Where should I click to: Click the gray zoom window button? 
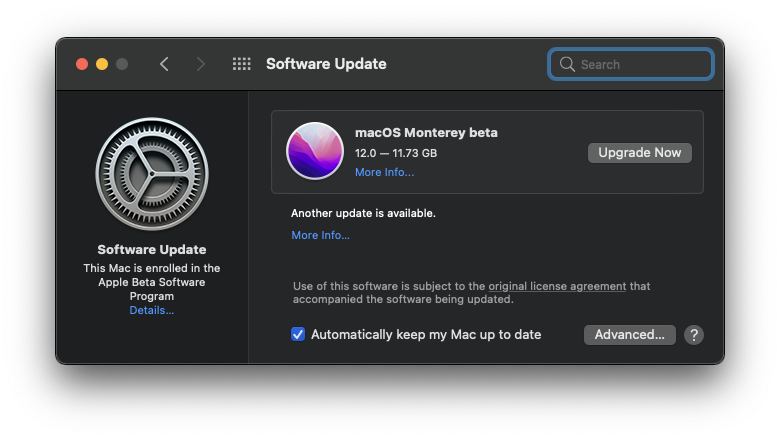click(x=122, y=64)
